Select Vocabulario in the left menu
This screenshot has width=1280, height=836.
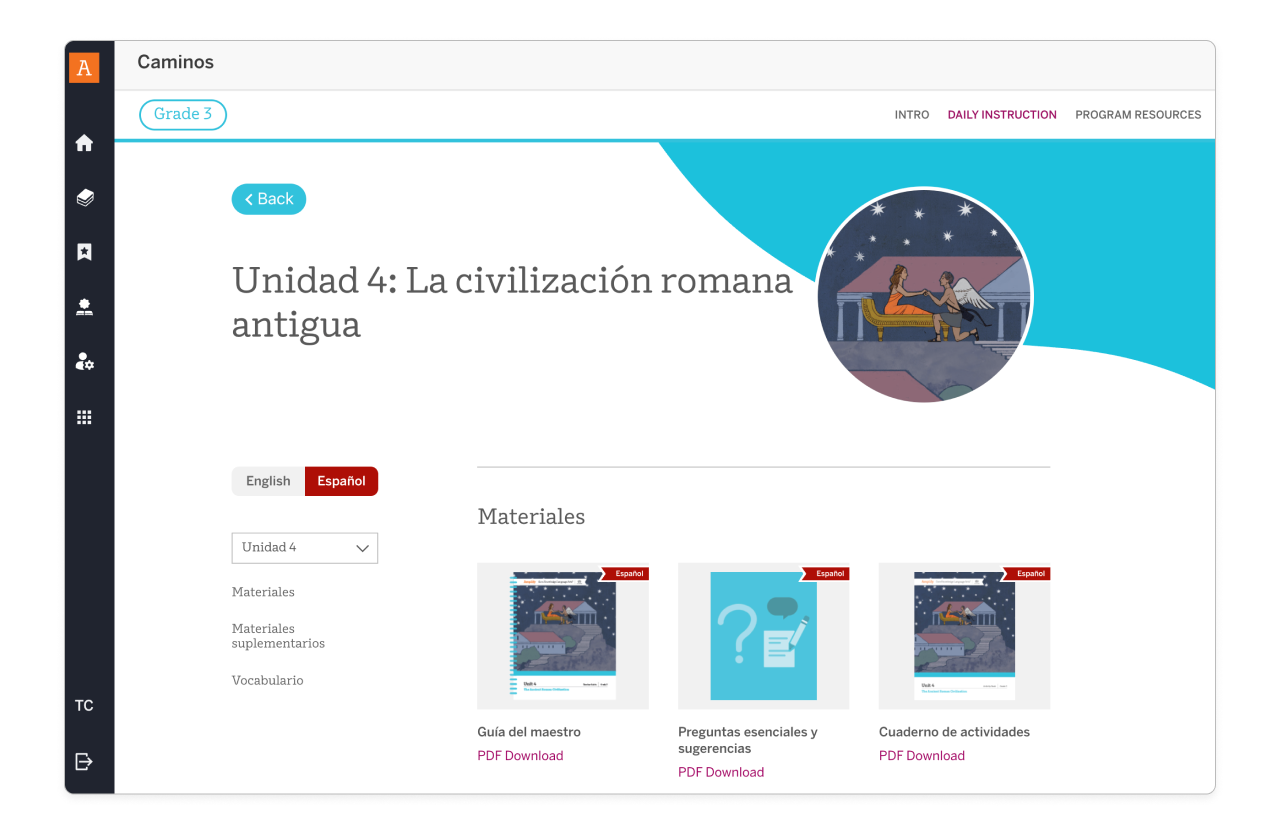267,680
